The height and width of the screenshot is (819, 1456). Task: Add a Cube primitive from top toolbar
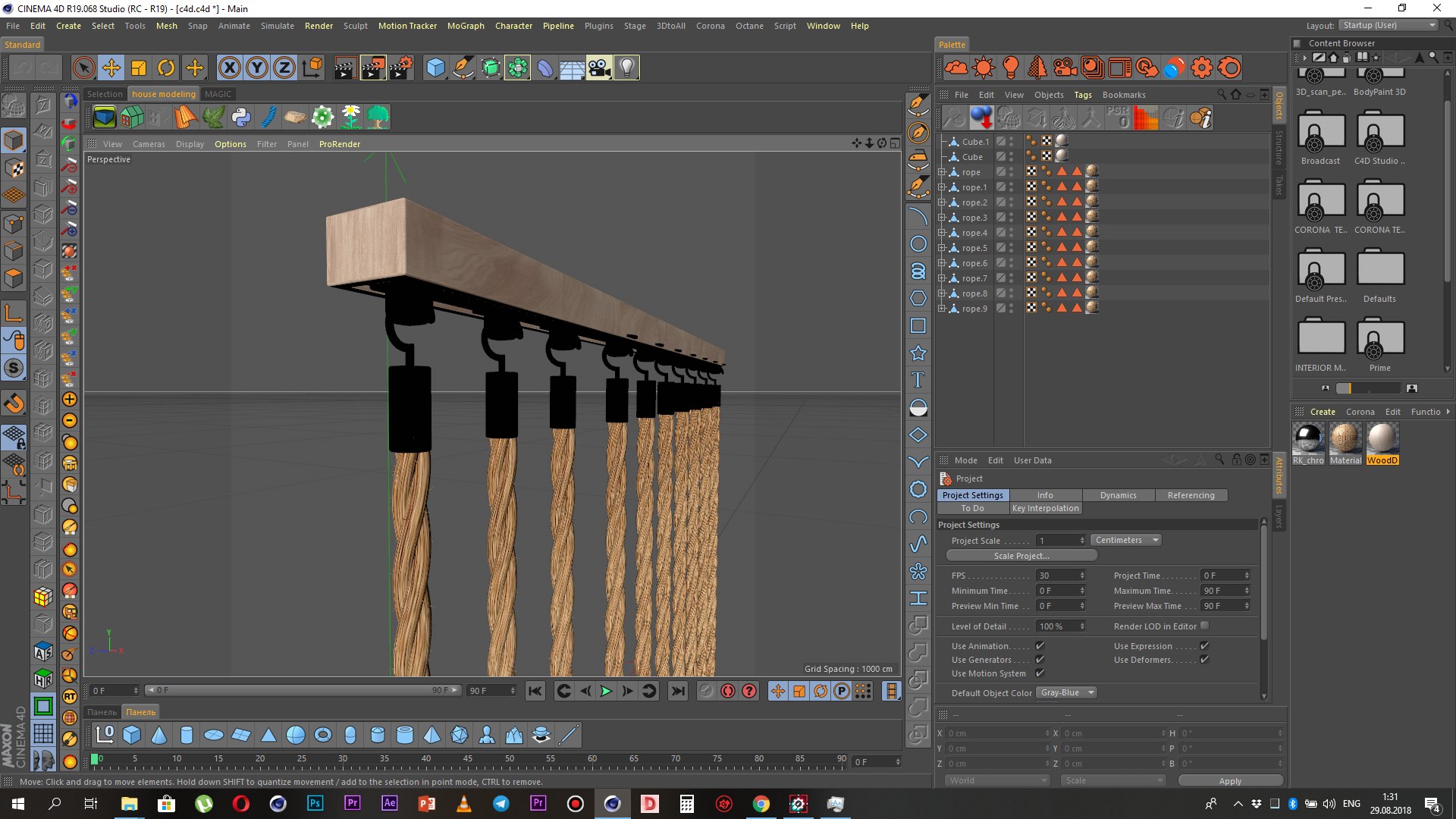pos(435,68)
